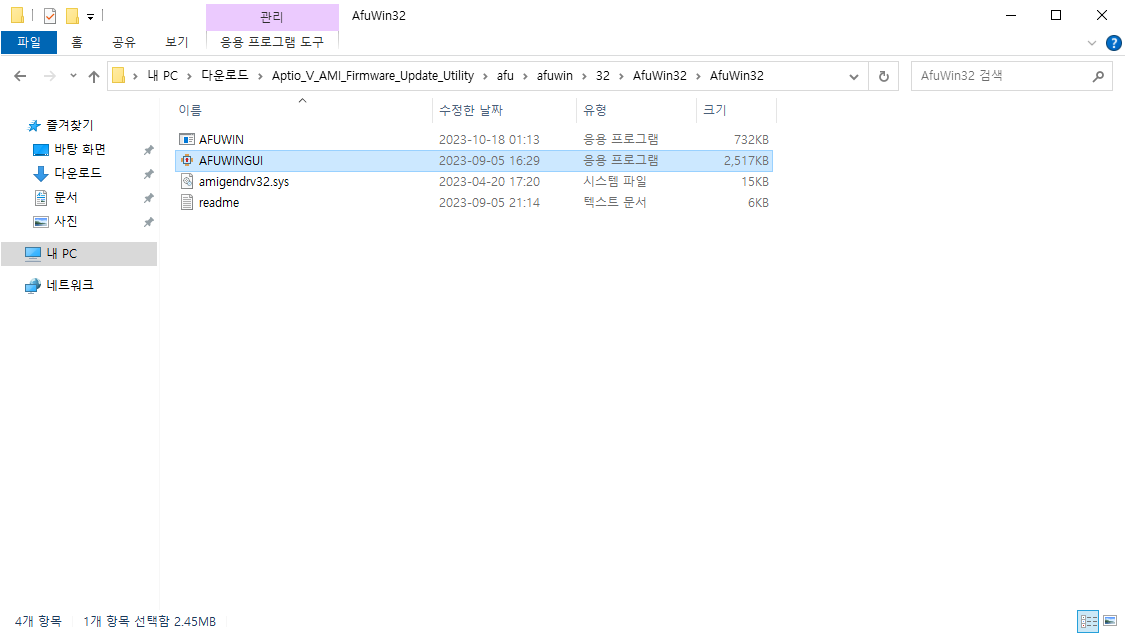Click the pin icon beside 사진
This screenshot has width=1126, height=634.
click(148, 222)
